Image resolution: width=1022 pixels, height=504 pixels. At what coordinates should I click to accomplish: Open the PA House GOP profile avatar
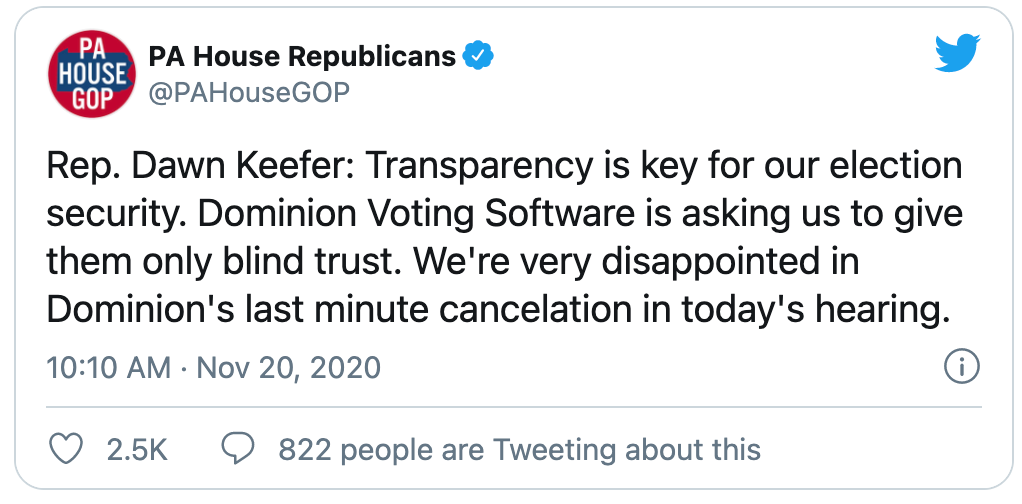click(91, 74)
